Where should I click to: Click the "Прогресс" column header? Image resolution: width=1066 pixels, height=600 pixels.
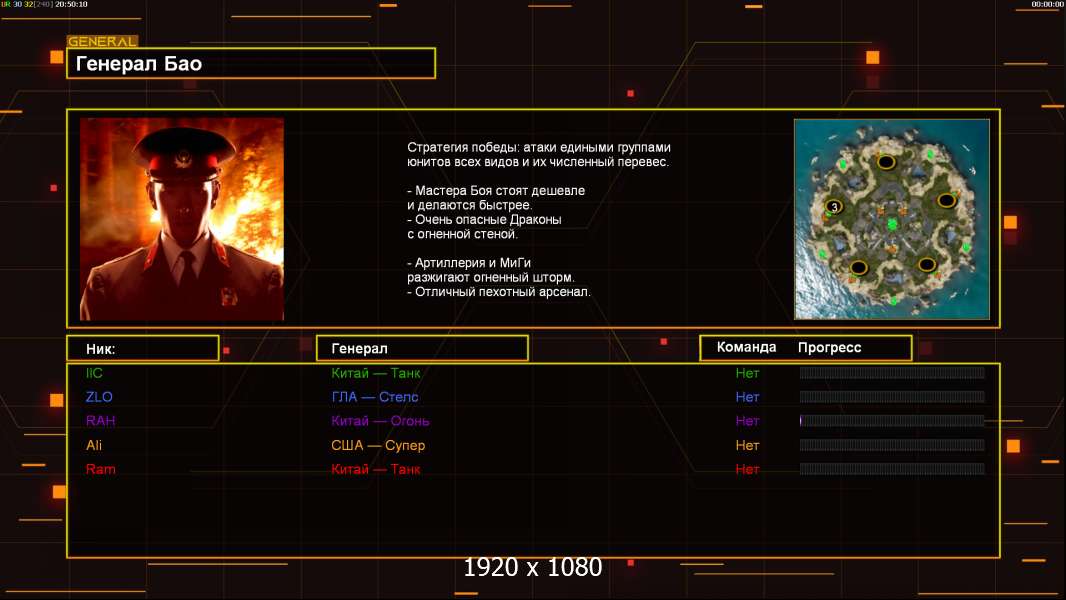[829, 348]
